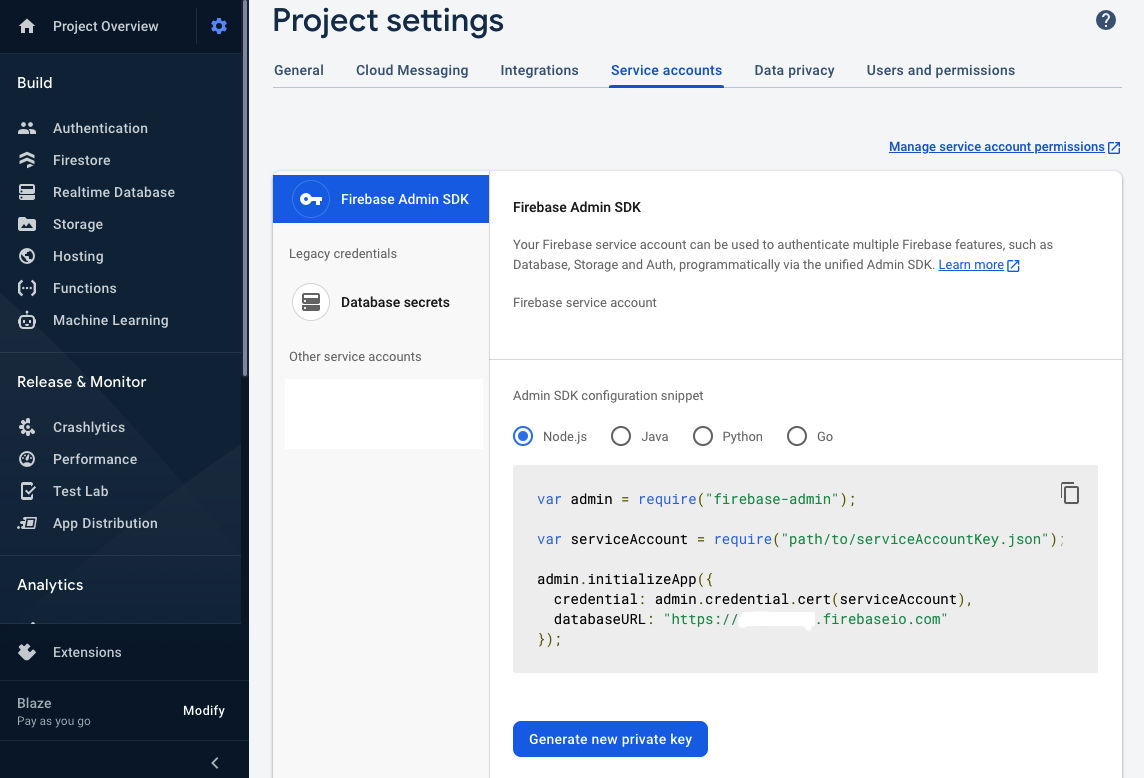The height and width of the screenshot is (778, 1144).
Task: Click the Other service accounts label
Action: tap(355, 356)
